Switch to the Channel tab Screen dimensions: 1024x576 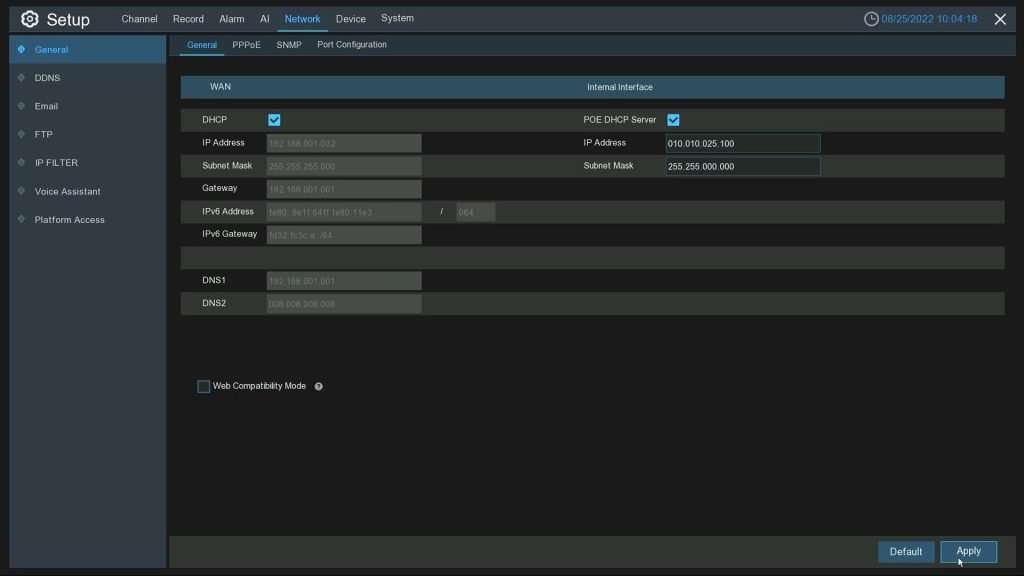coord(139,18)
